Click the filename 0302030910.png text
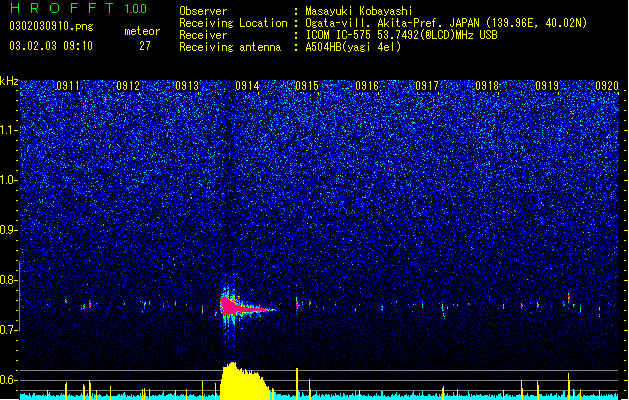 tap(51, 26)
